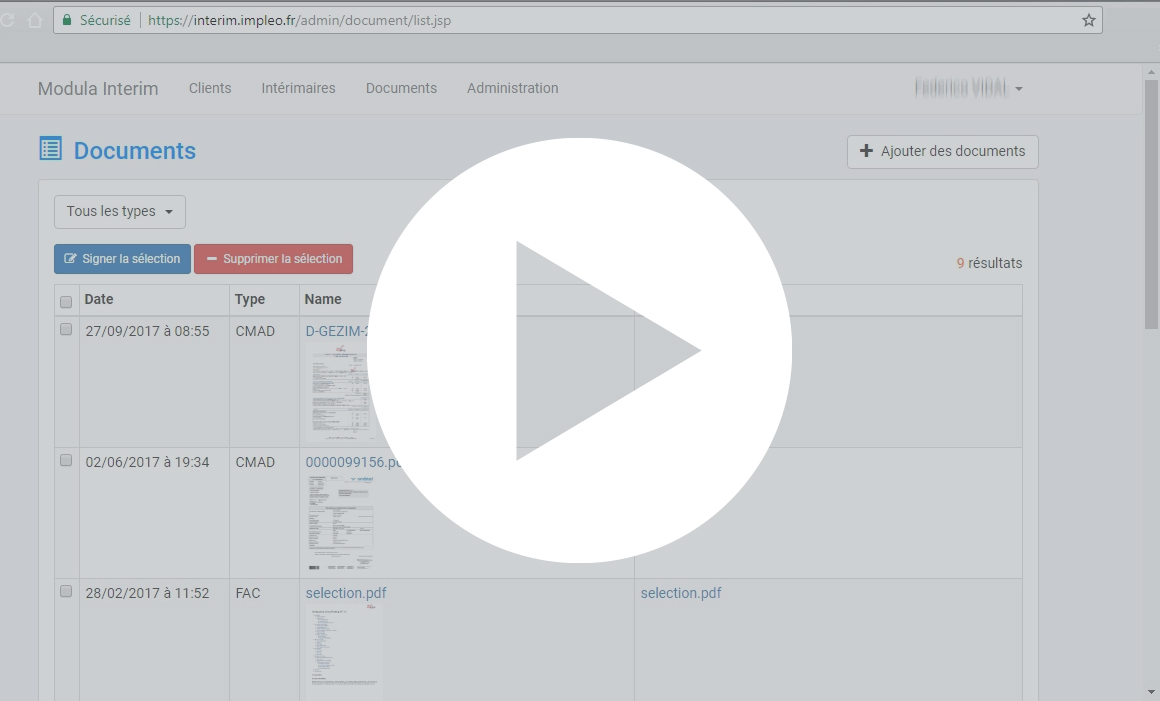Open the Modula Interim home link

98,89
